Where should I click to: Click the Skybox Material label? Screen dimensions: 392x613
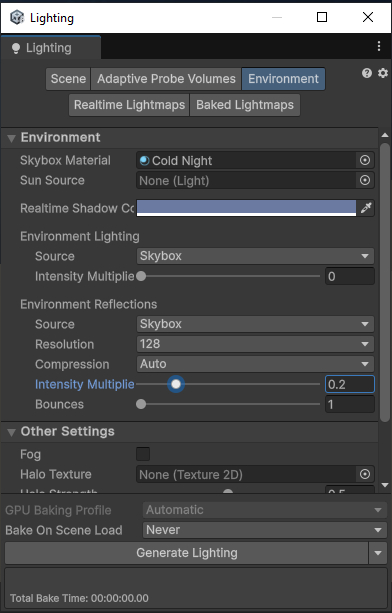coord(65,160)
